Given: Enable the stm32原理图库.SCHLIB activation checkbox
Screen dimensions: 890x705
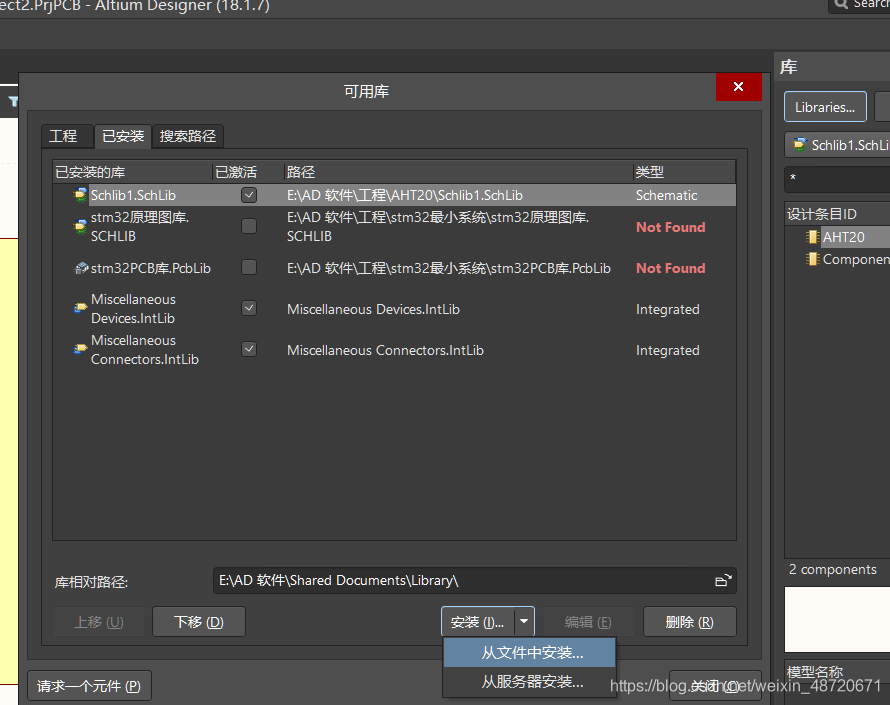Looking at the screenshot, I should (249, 226).
